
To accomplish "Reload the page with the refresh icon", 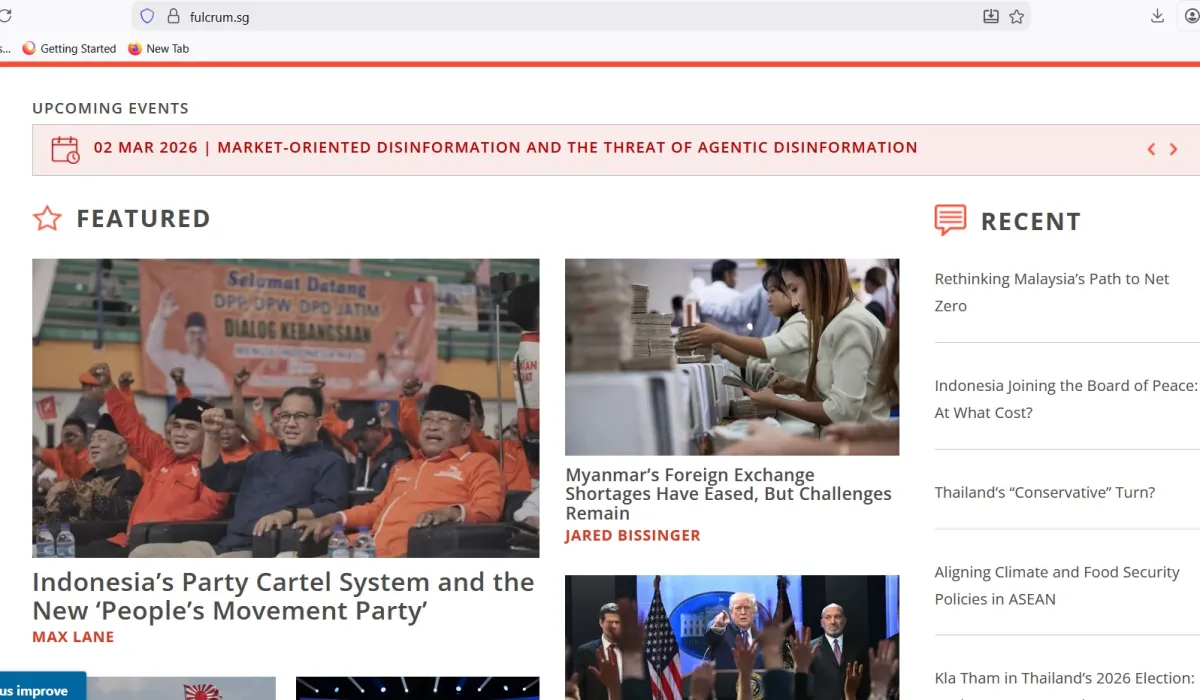I will [4, 16].
